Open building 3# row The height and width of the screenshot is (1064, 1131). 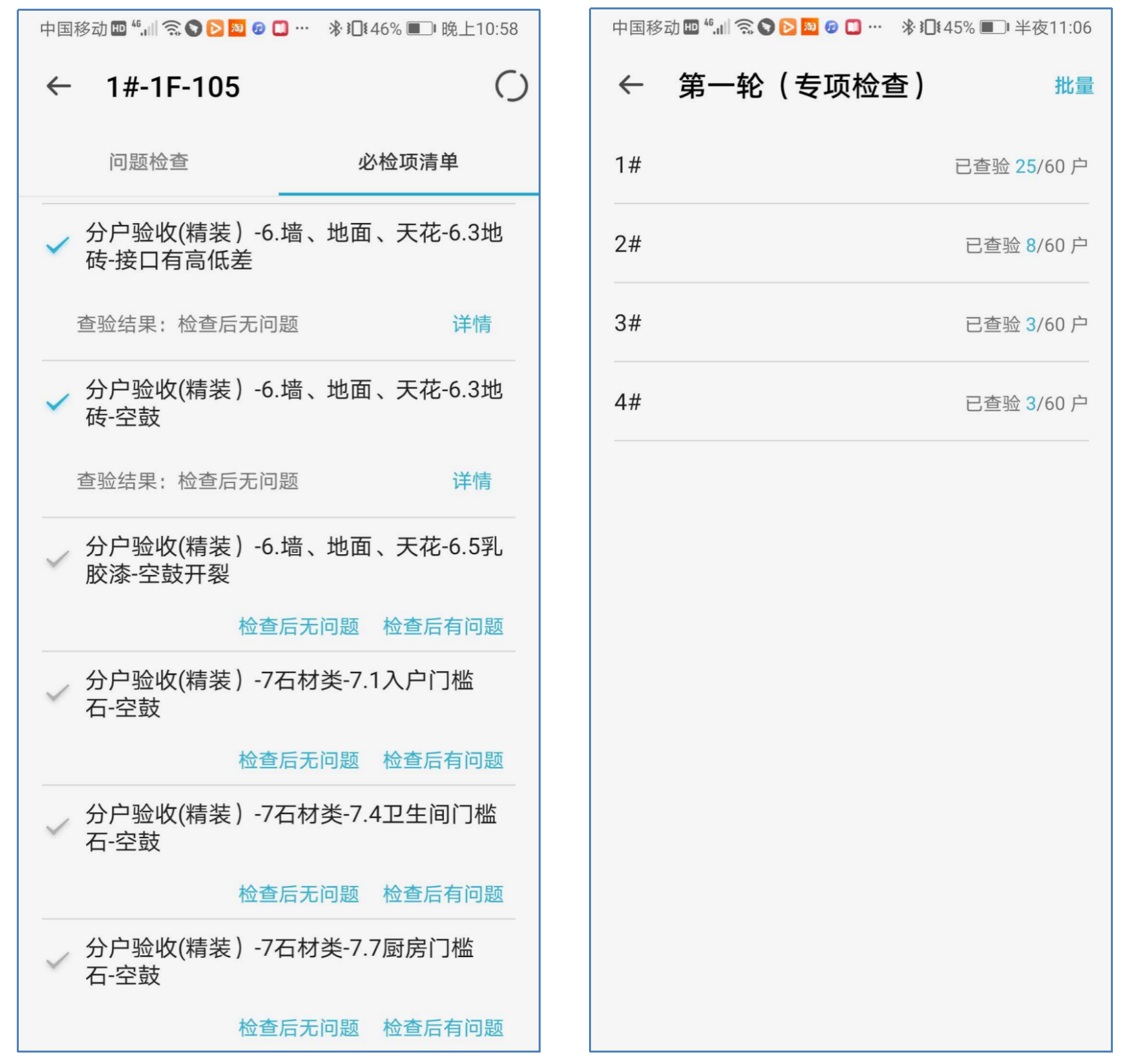[851, 323]
